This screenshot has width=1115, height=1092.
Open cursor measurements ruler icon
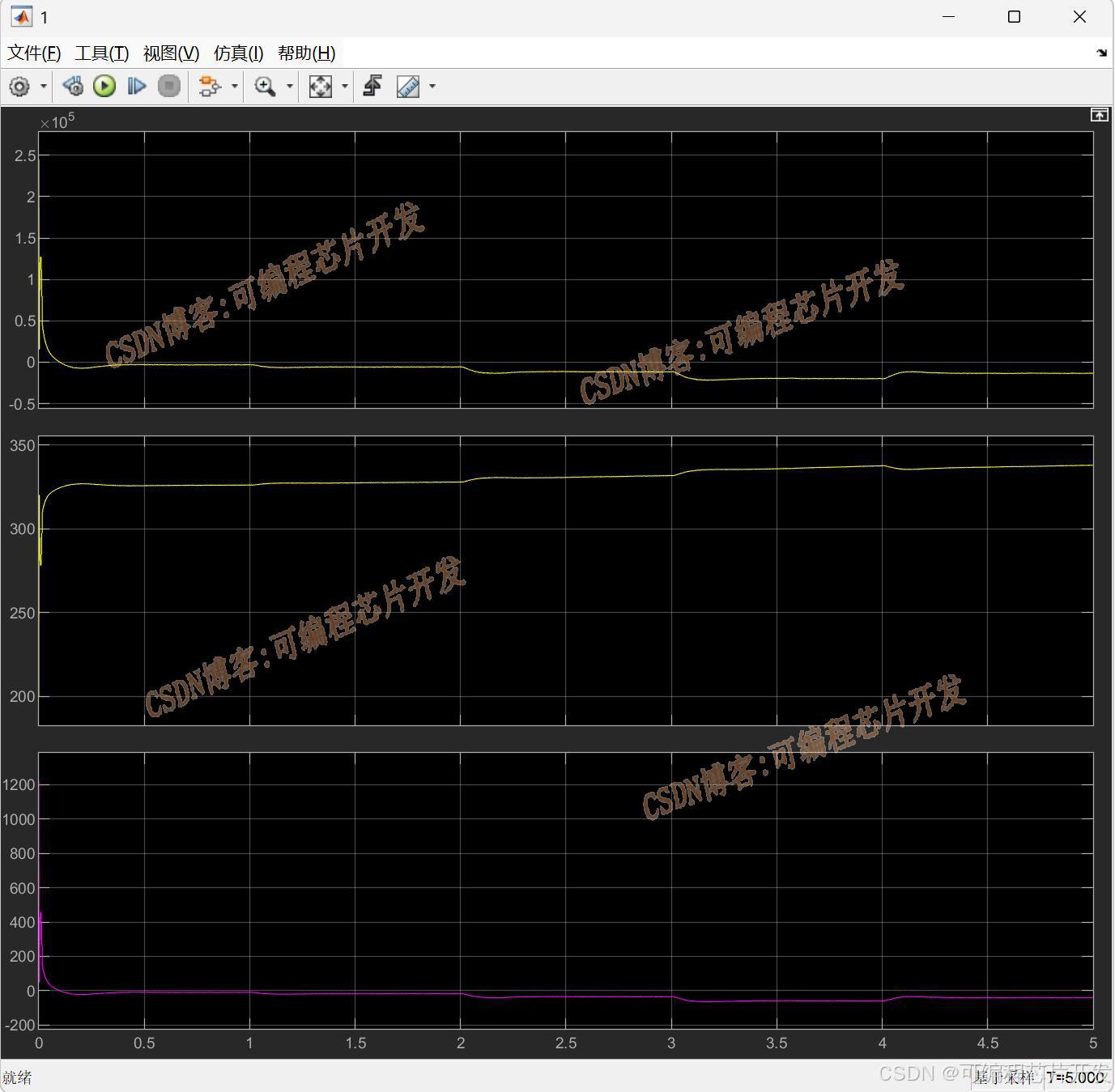click(408, 87)
